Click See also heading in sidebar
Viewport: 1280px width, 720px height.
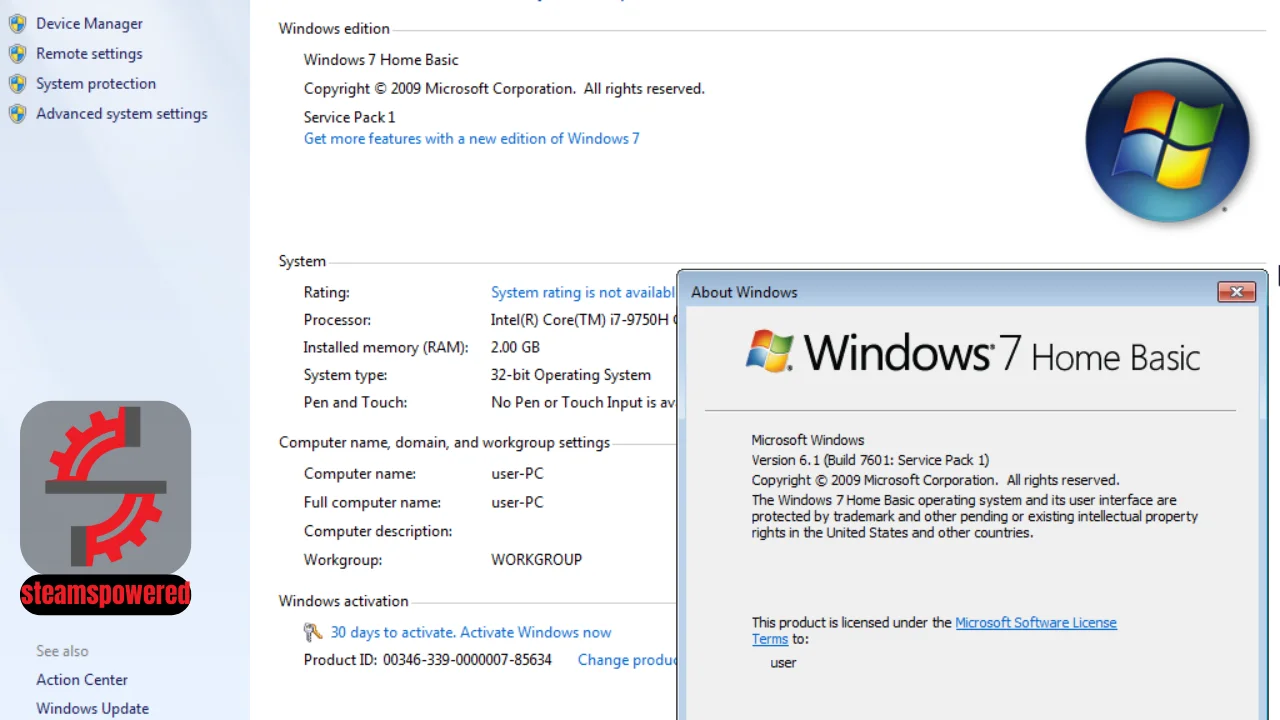62,651
